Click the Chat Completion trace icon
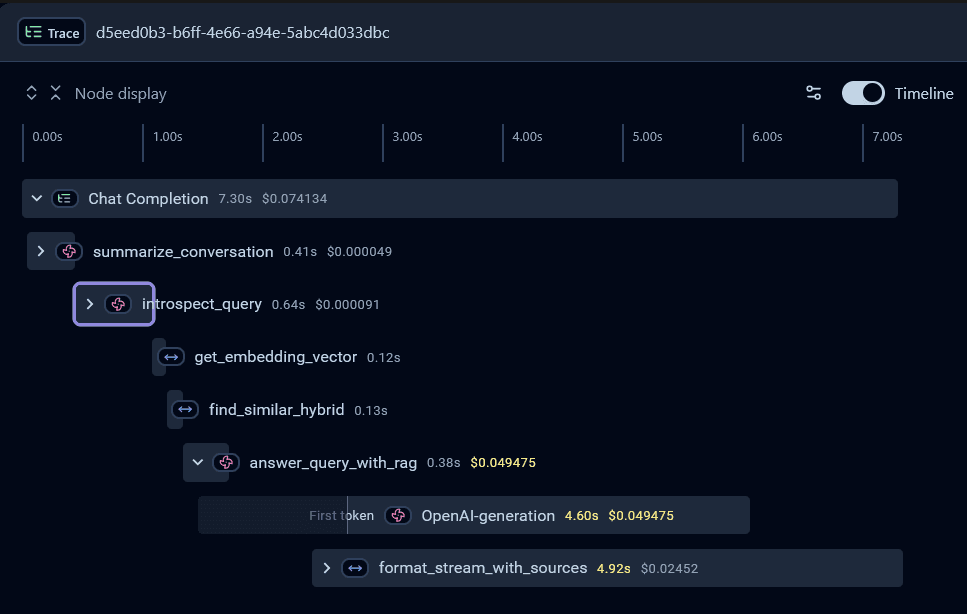This screenshot has height=614, width=967. (64, 199)
